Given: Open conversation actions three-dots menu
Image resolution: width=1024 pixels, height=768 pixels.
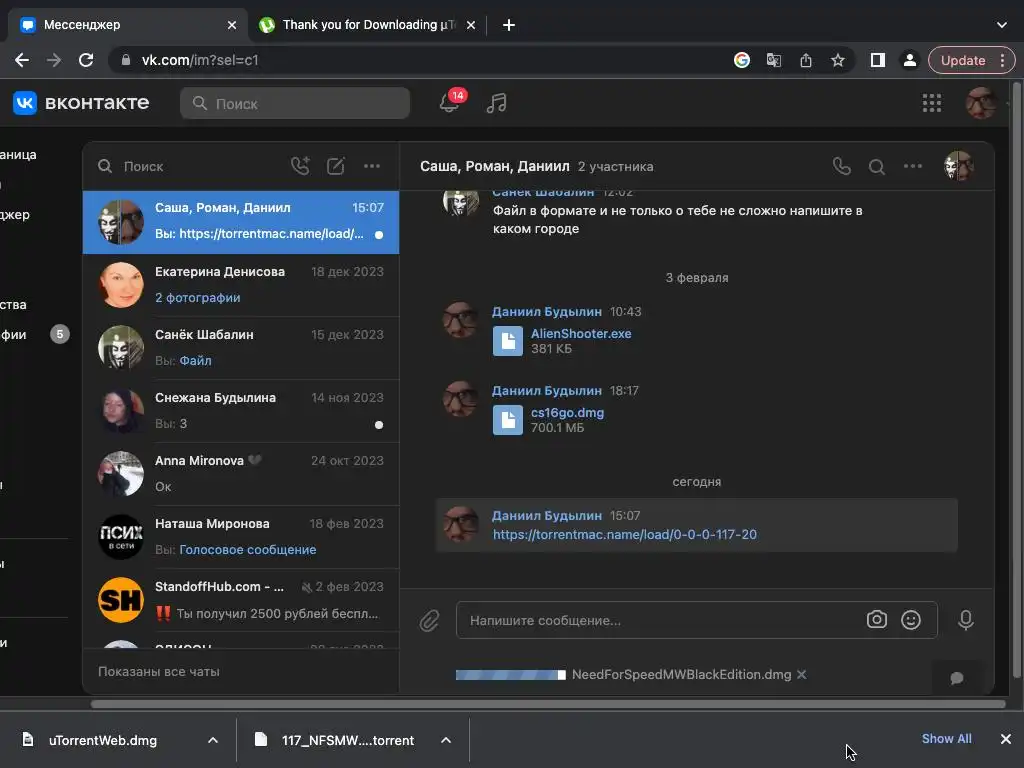Looking at the screenshot, I should (912, 167).
